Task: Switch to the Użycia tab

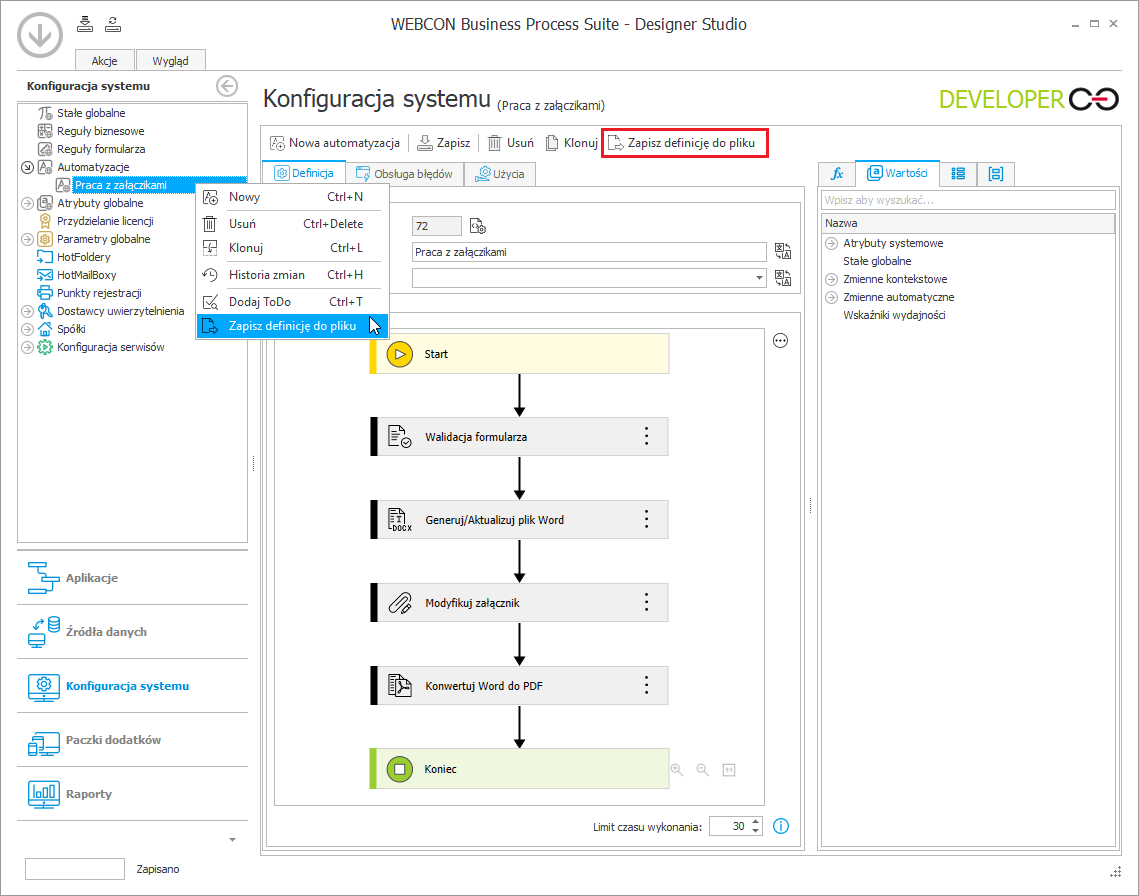Action: click(500, 174)
